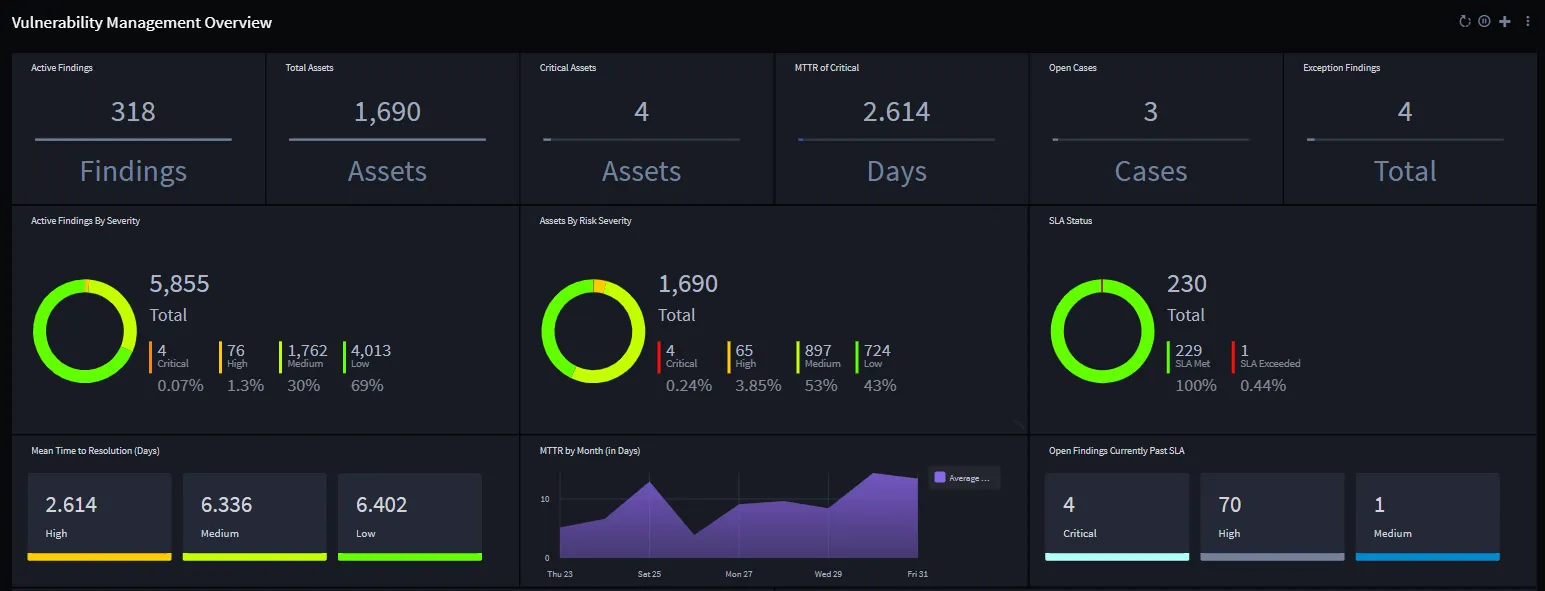Add a new widget with the plus icon
Viewport: 1545px width, 591px height.
pyautogui.click(x=1505, y=21)
